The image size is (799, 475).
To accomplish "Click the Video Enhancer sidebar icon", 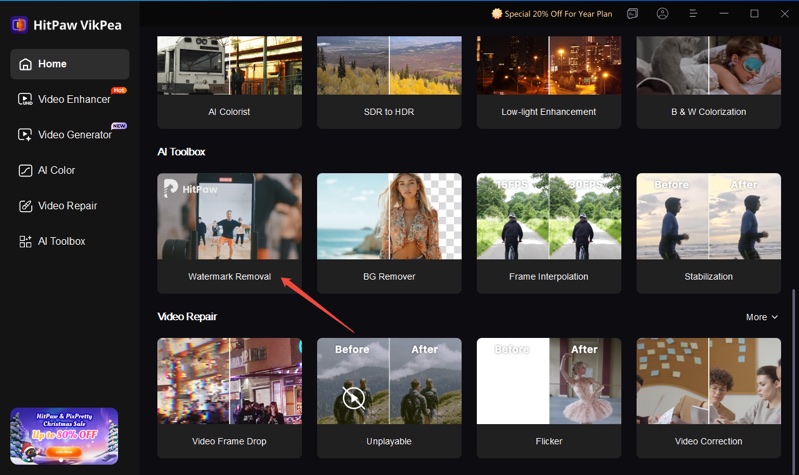I will coord(25,99).
